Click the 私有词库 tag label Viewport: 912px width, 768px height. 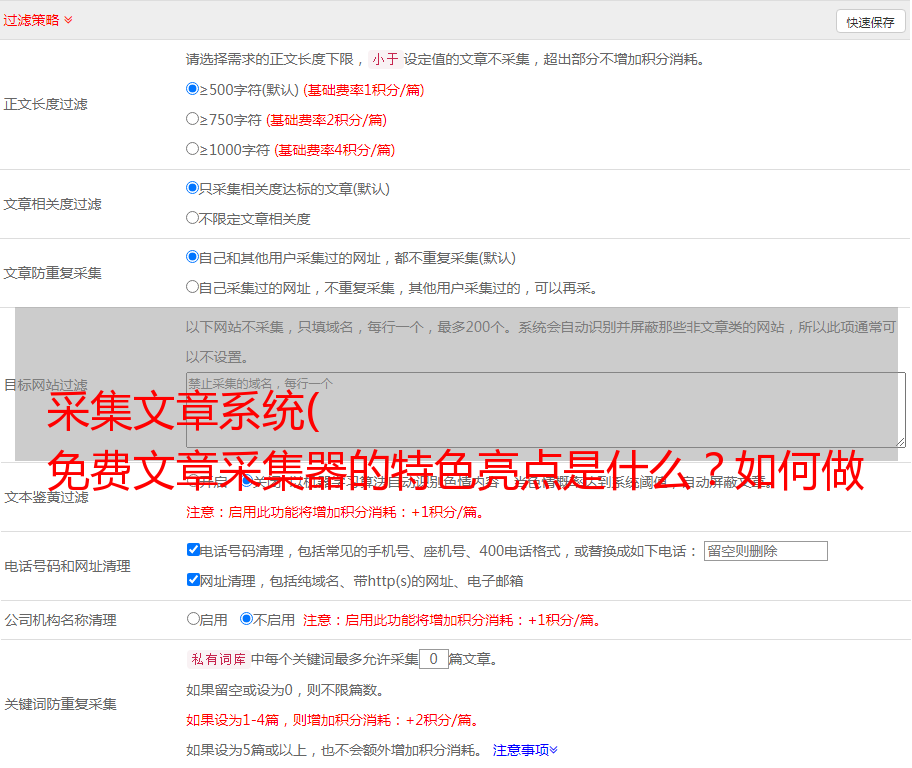[x=217, y=659]
